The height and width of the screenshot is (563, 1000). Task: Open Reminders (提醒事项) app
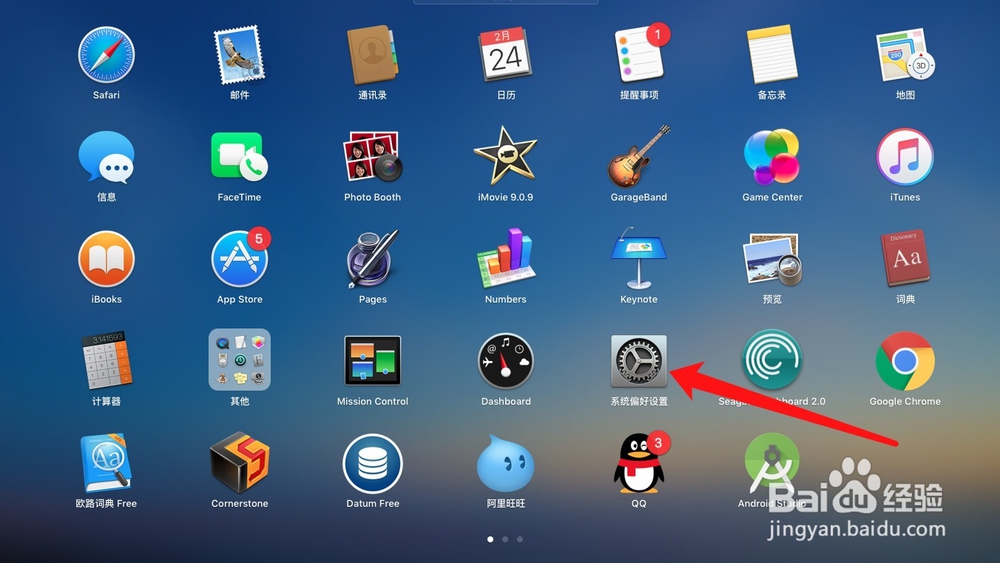pos(639,55)
